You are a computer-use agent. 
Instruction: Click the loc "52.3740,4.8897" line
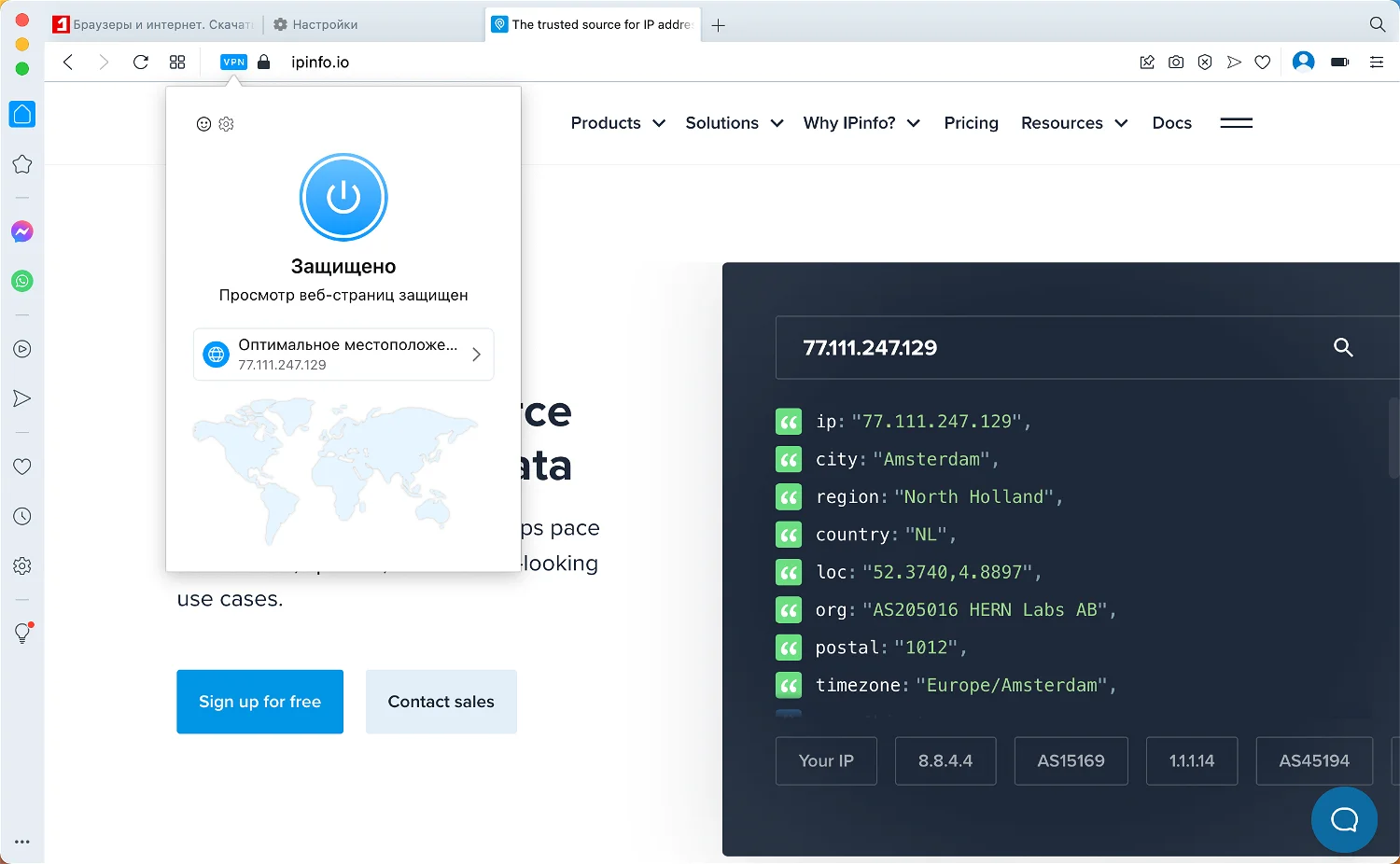pos(929,572)
